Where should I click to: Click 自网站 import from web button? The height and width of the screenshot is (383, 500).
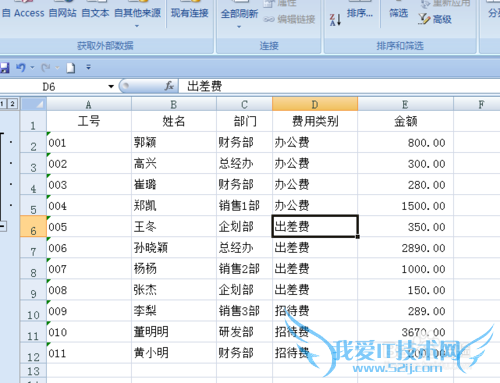(62, 13)
